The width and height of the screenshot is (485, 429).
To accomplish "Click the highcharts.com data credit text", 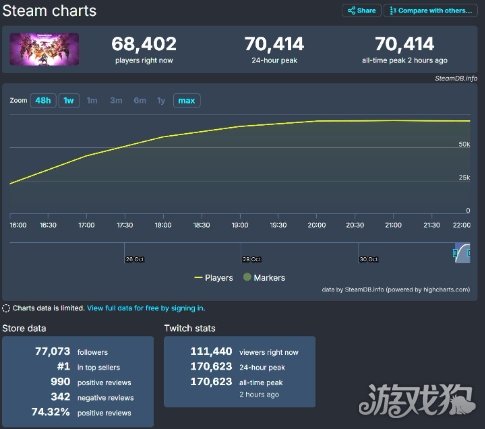I will (x=396, y=289).
